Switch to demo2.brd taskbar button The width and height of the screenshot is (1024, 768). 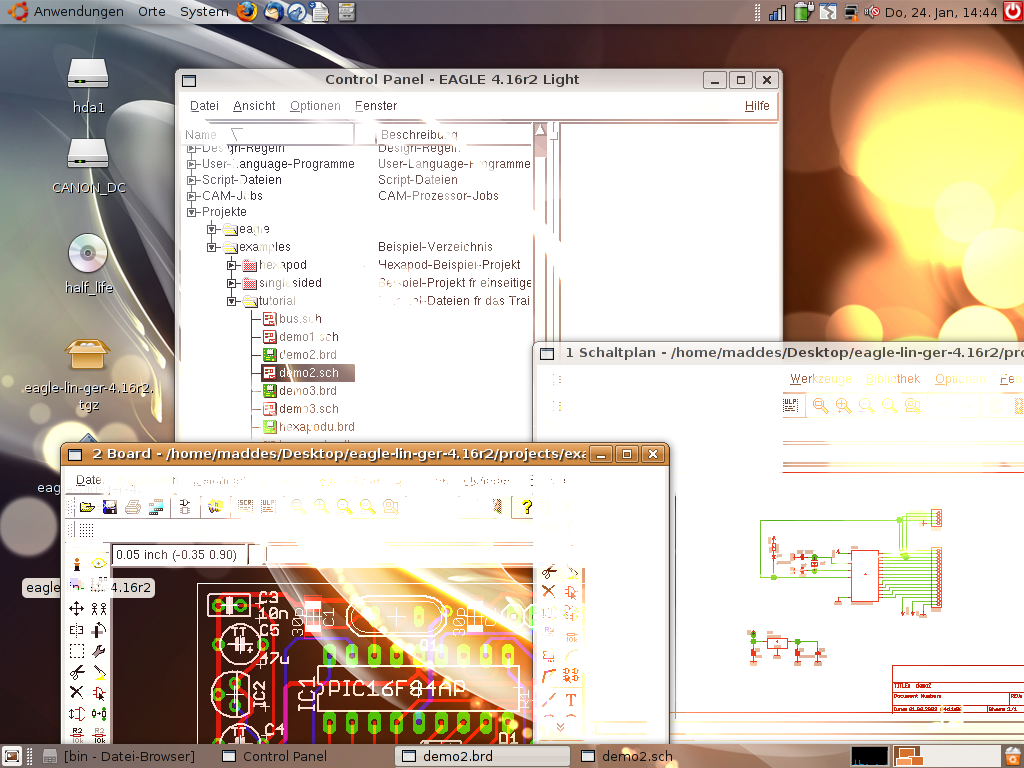(482, 756)
